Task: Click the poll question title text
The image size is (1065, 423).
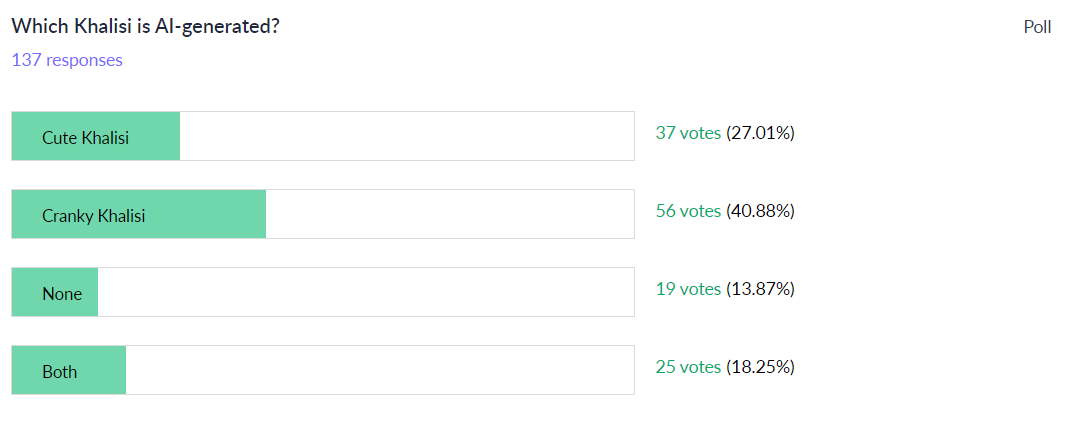Action: tap(145, 27)
